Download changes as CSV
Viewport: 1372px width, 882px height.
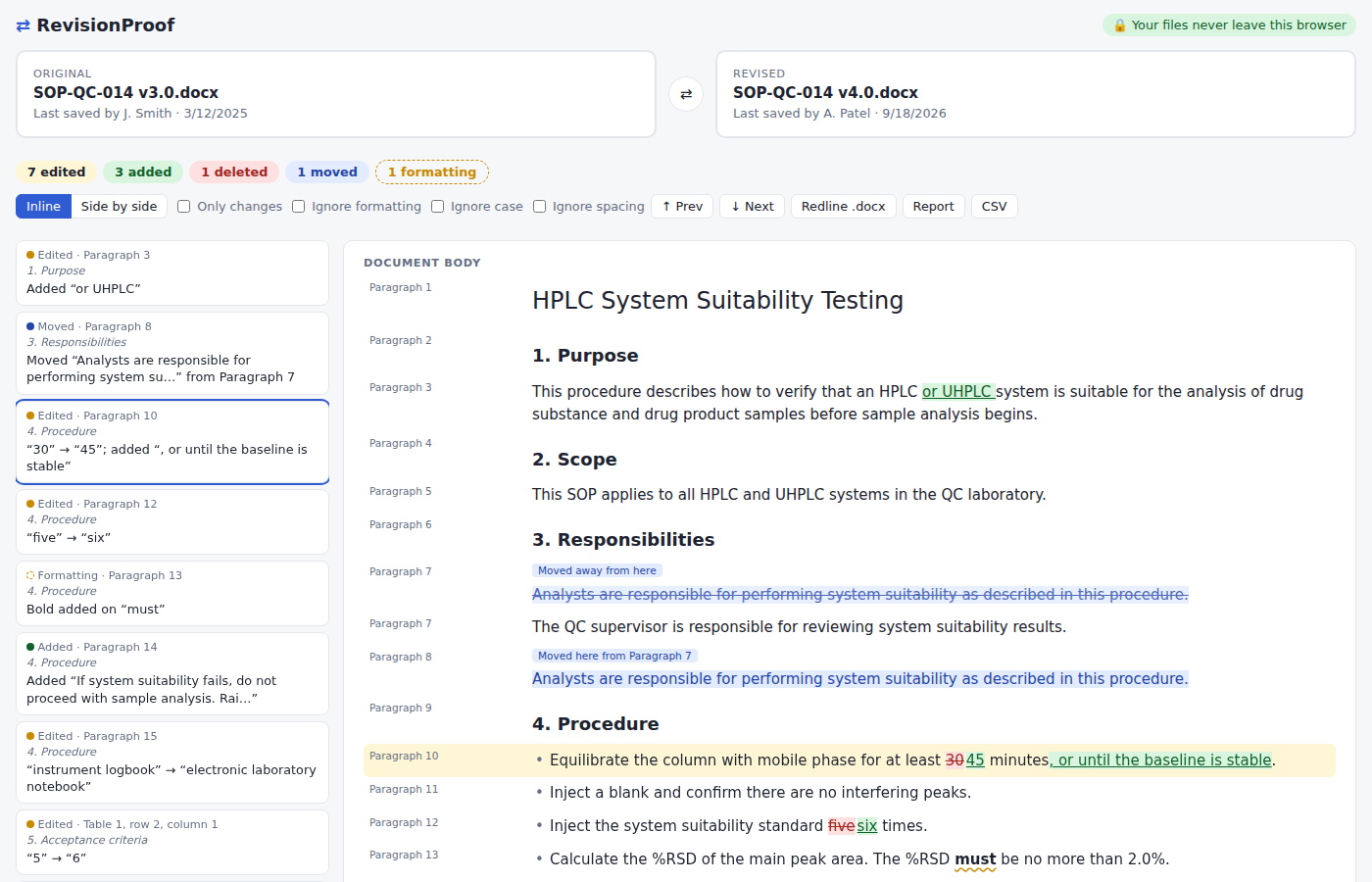(x=994, y=207)
